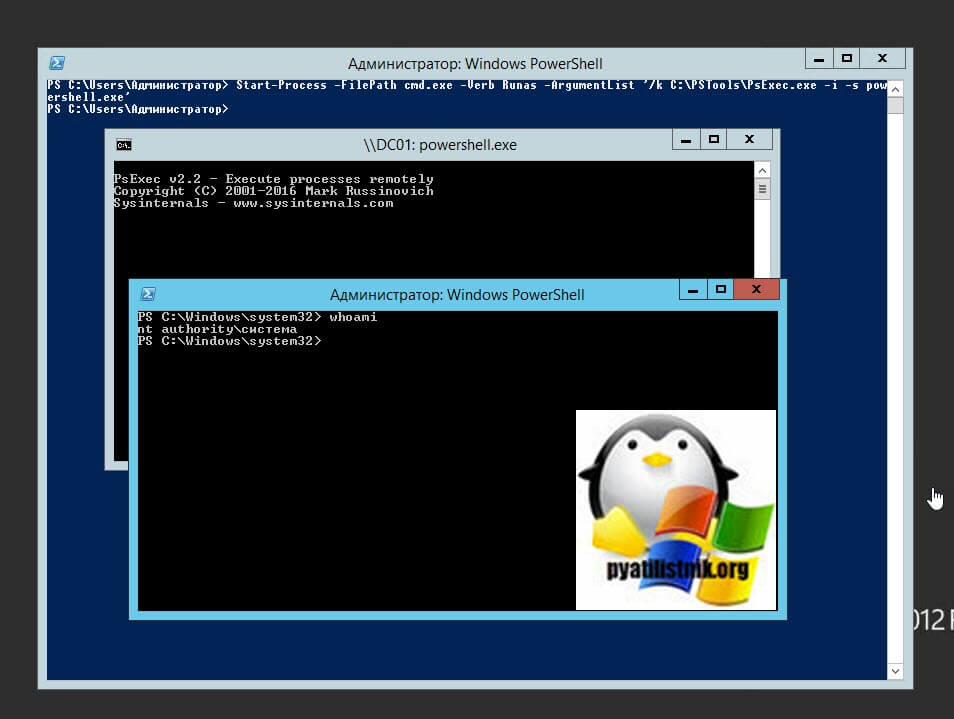Click the outer window title 'Администратор: Windows PowerShell'
The image size is (954, 719).
[x=475, y=64]
